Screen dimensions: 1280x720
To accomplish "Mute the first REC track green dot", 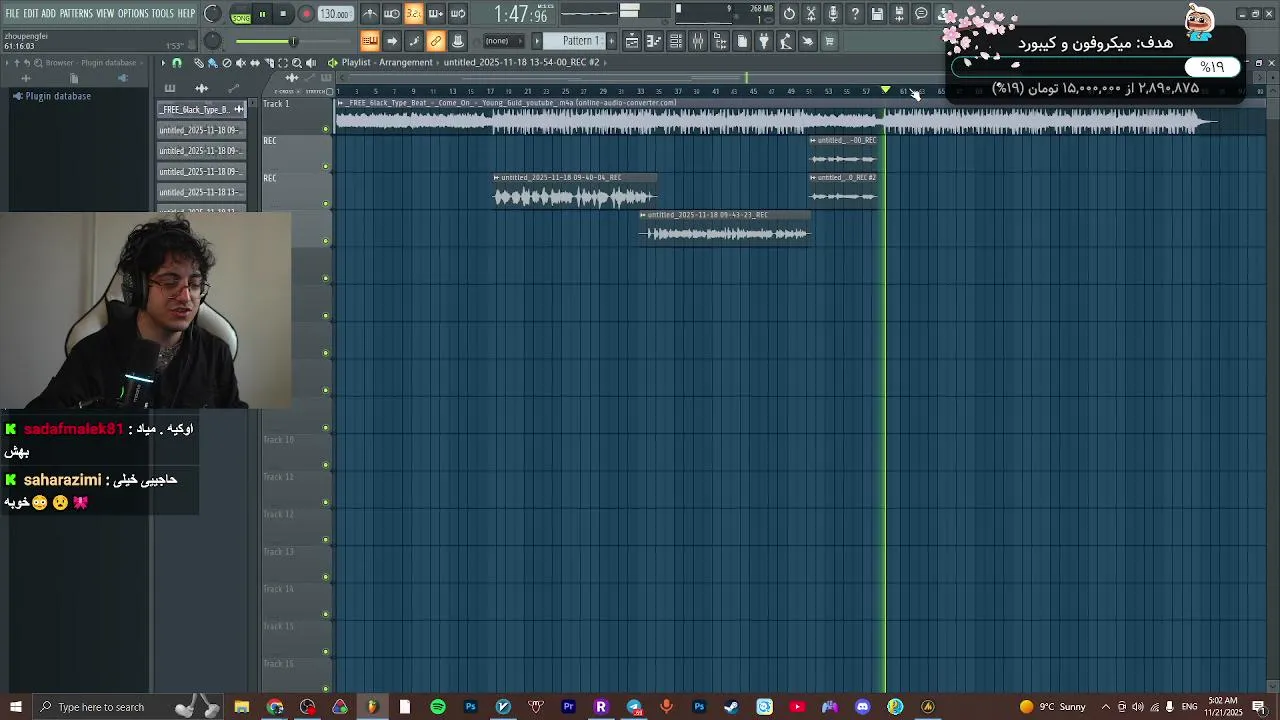I will 326,166.
